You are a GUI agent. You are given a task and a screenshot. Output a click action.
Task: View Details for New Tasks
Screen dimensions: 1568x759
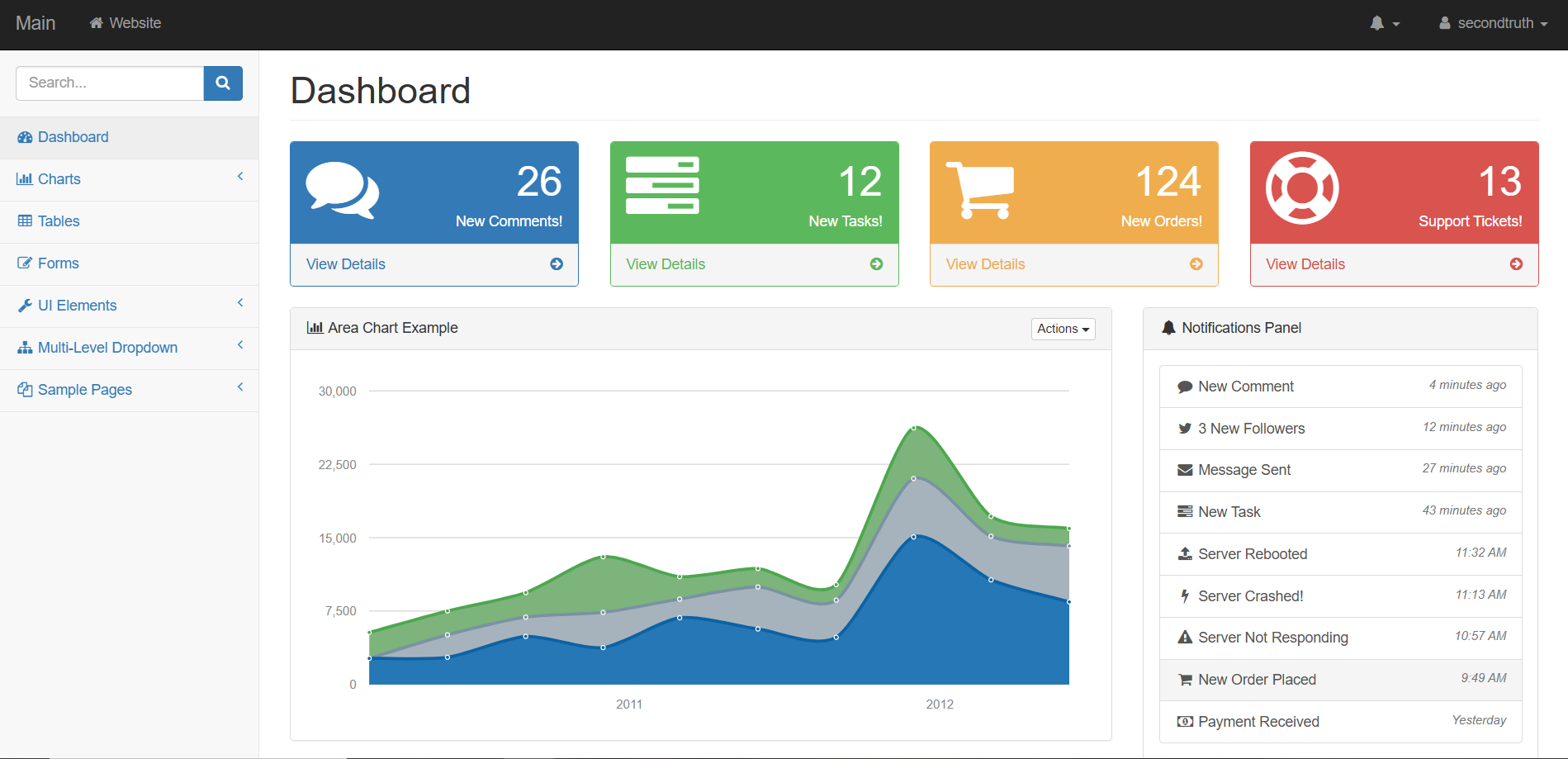pyautogui.click(x=754, y=264)
